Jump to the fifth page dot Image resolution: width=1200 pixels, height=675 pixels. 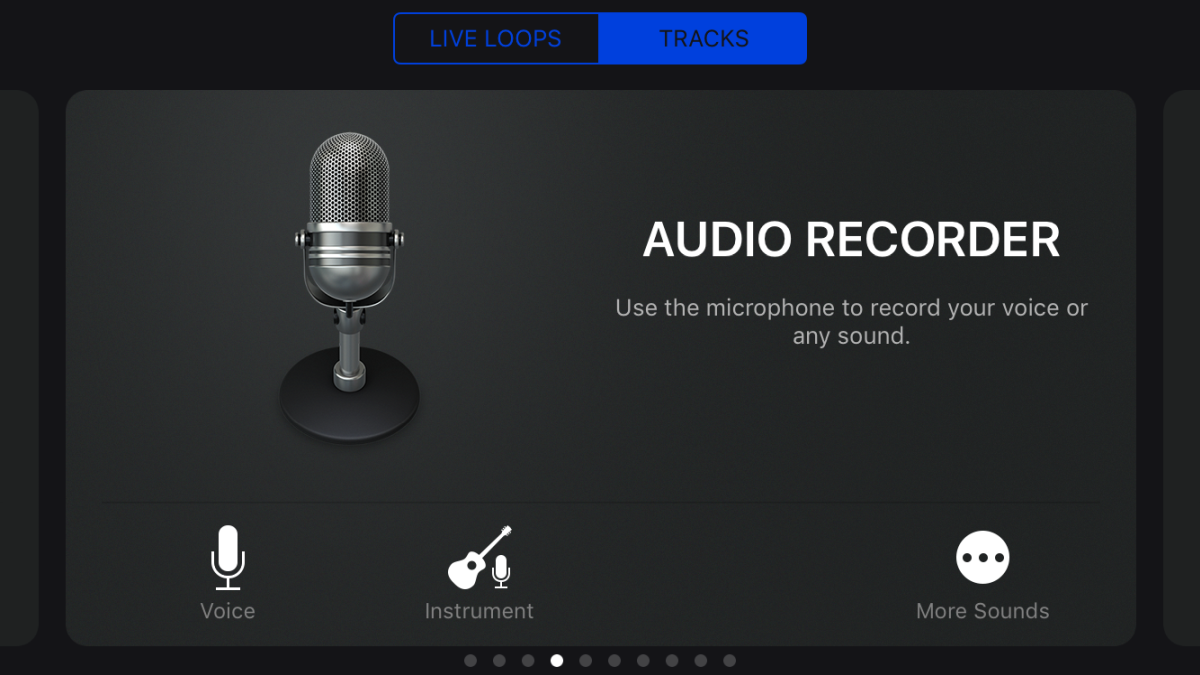(586, 660)
